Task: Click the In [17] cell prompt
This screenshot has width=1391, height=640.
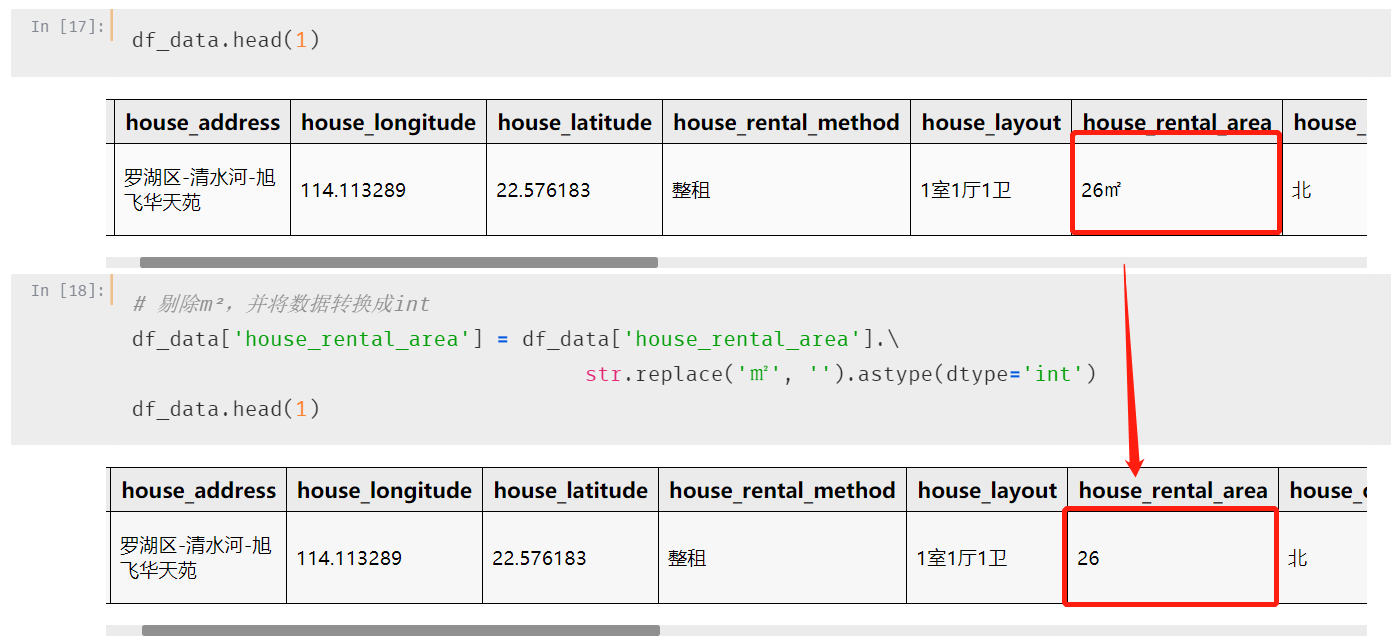Action: 67,26
